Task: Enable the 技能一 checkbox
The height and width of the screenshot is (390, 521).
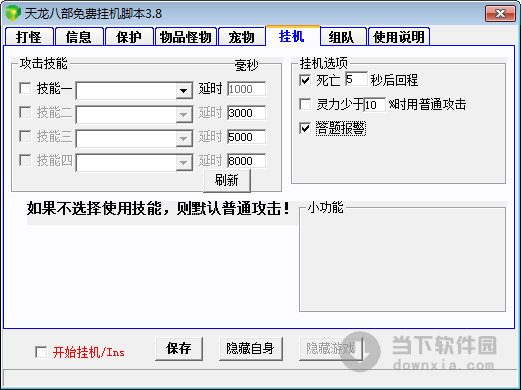Action: pos(25,88)
